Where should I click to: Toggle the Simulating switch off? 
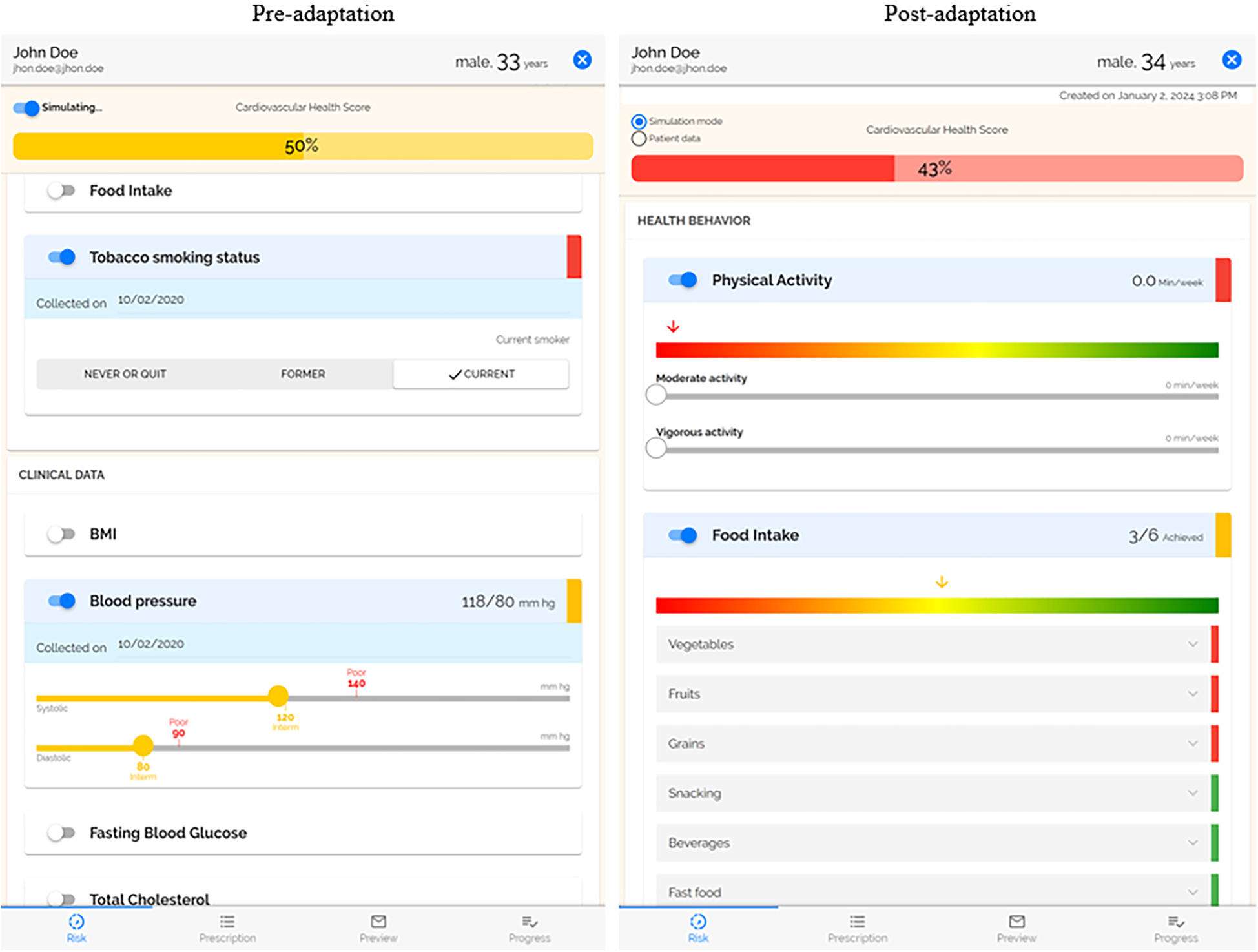[26, 108]
